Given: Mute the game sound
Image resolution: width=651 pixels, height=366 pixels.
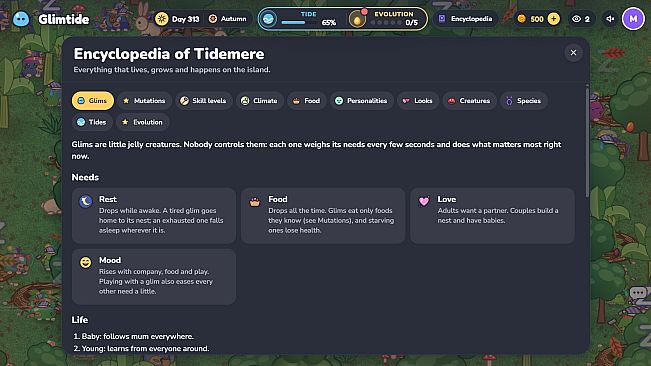Looking at the screenshot, I should point(610,19).
